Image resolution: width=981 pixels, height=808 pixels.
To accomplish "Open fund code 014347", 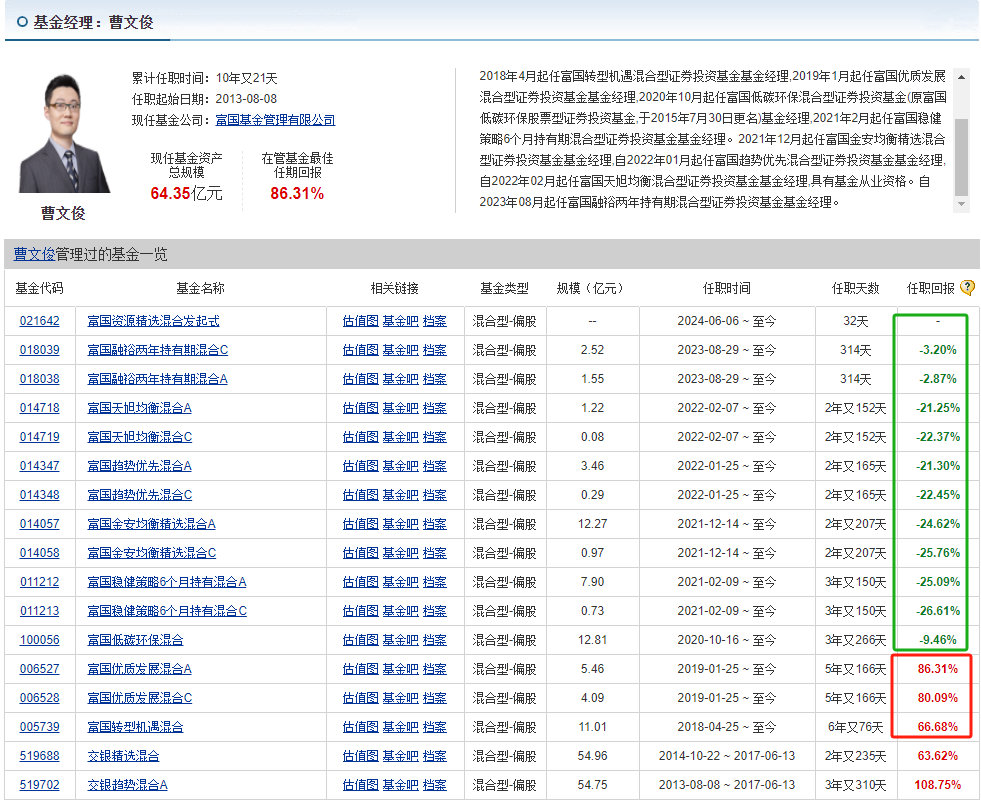I will (x=39, y=466).
